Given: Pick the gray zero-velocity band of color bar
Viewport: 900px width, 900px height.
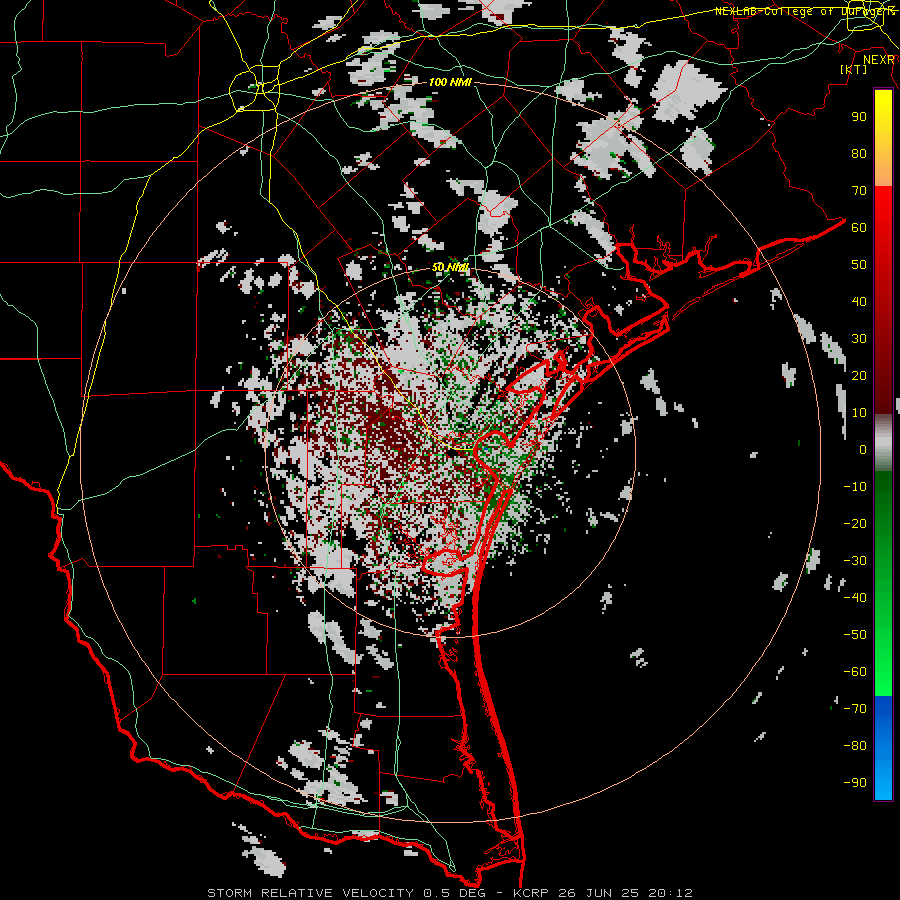Looking at the screenshot, I should tap(883, 443).
